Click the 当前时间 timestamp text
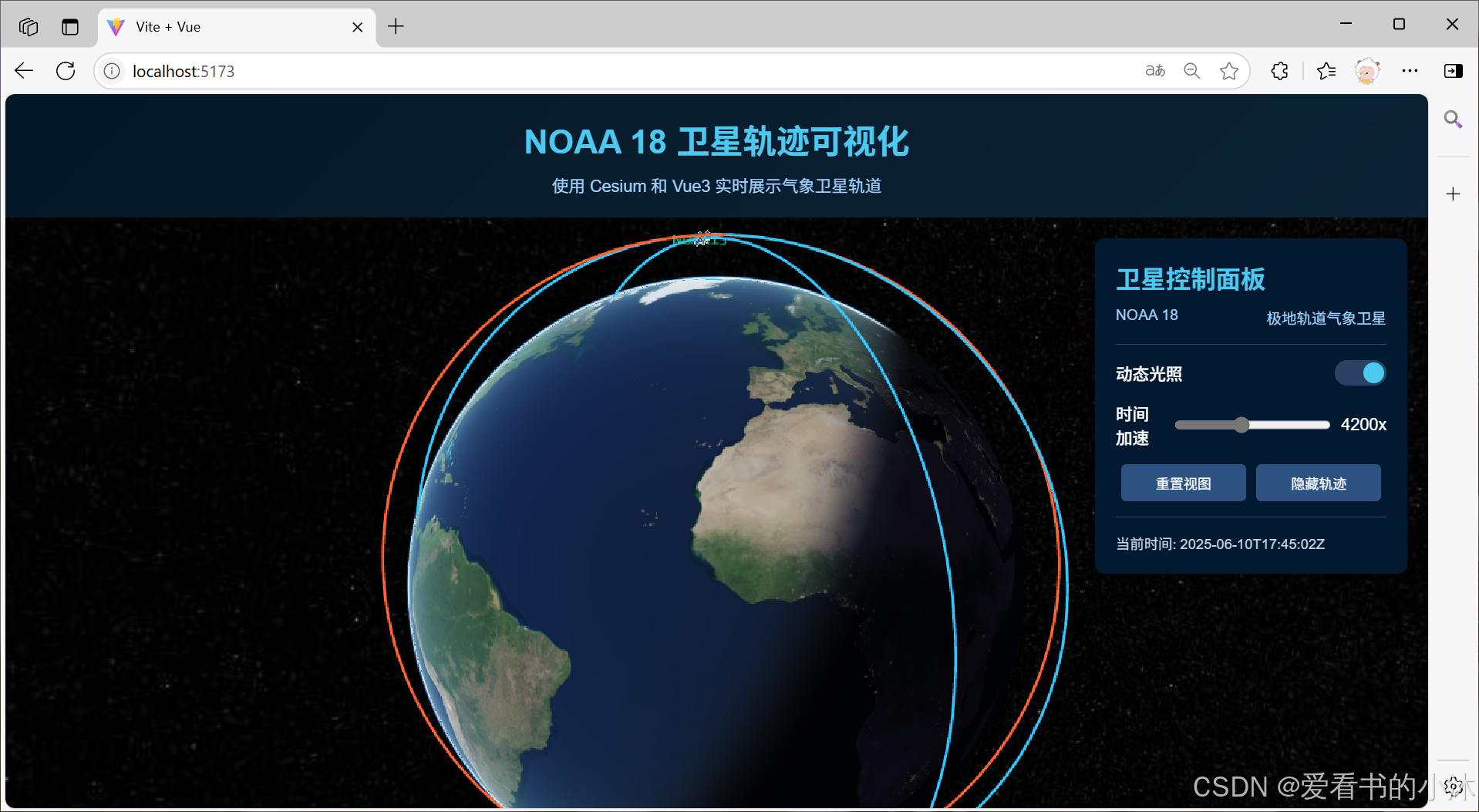 point(1220,544)
